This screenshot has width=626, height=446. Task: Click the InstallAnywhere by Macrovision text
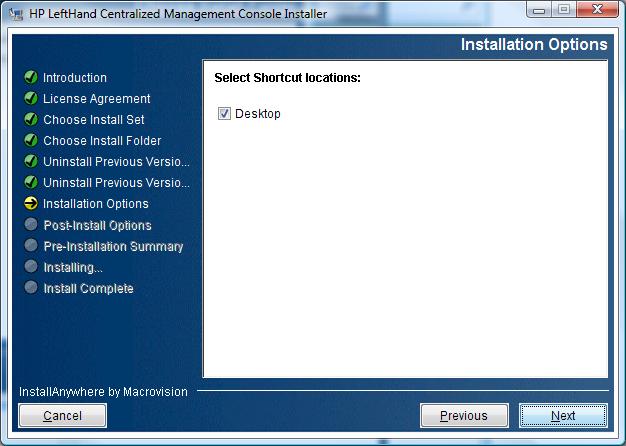click(103, 392)
